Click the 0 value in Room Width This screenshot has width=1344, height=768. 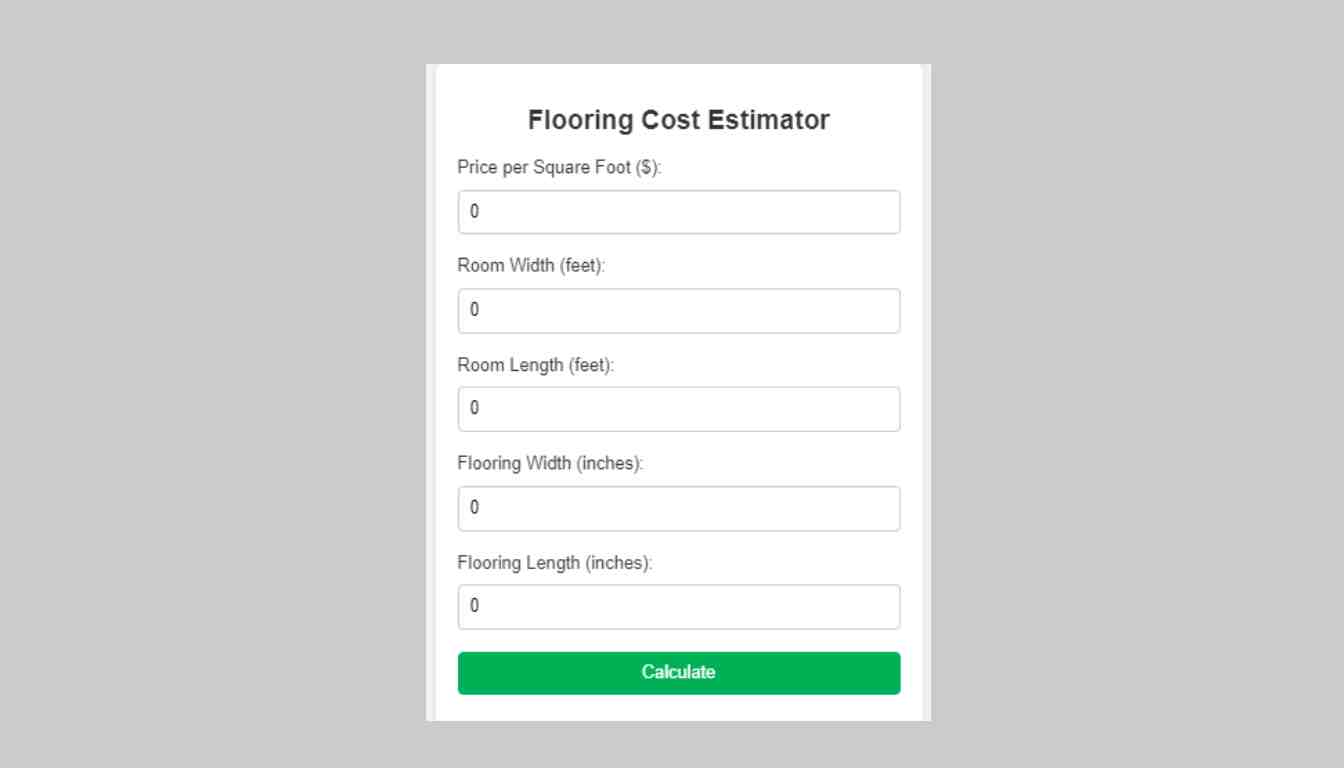tap(474, 310)
